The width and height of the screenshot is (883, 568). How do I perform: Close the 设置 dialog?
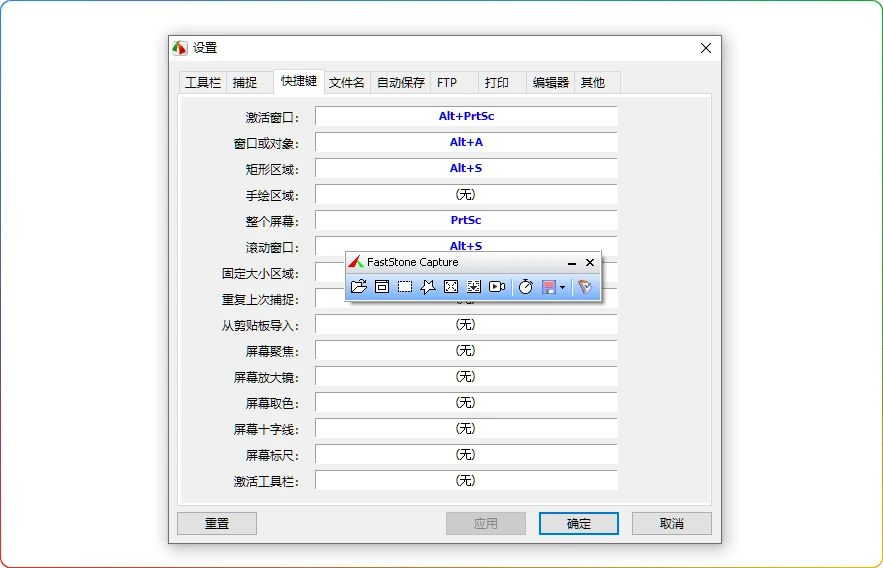[x=706, y=48]
